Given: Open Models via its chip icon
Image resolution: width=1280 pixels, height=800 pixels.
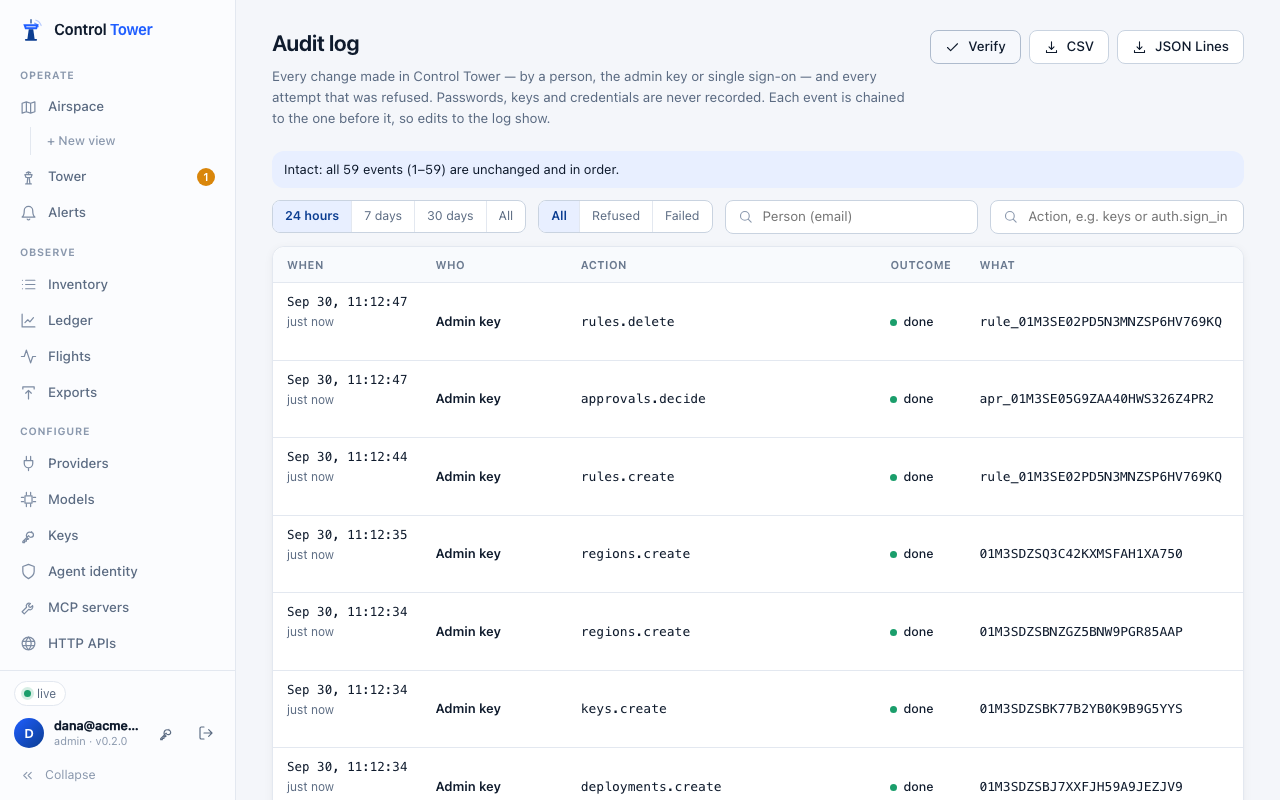Looking at the screenshot, I should pos(28,500).
